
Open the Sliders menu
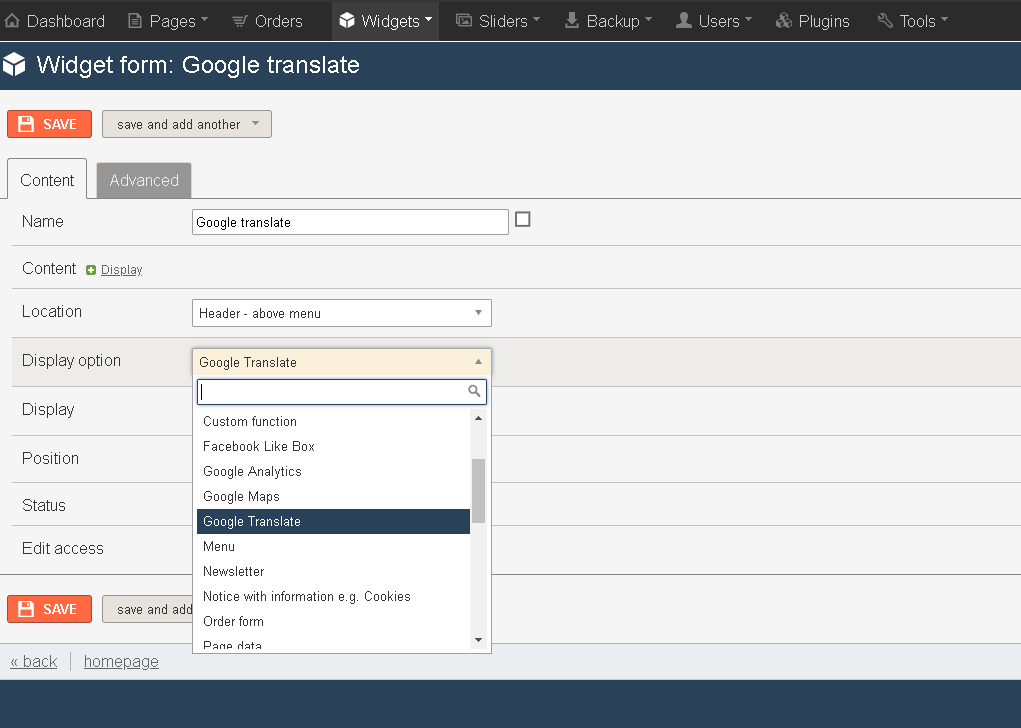(x=498, y=21)
